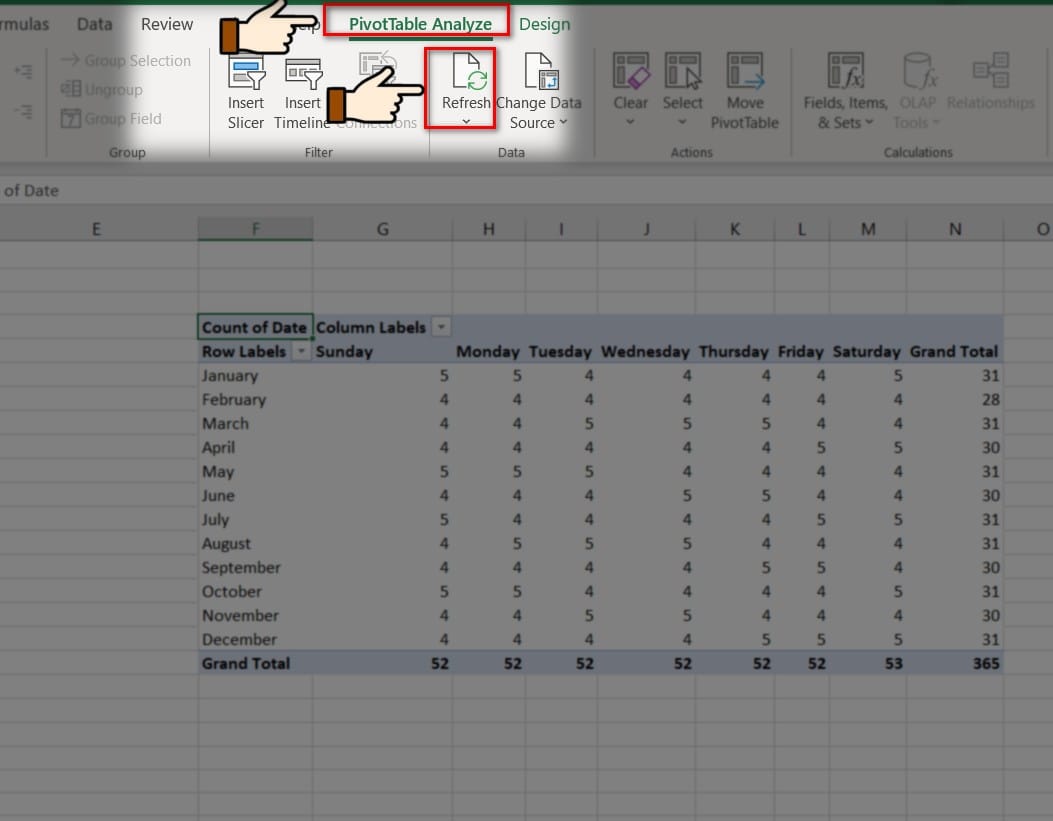
Task: Click the Saturday grand total 53
Action: (893, 663)
